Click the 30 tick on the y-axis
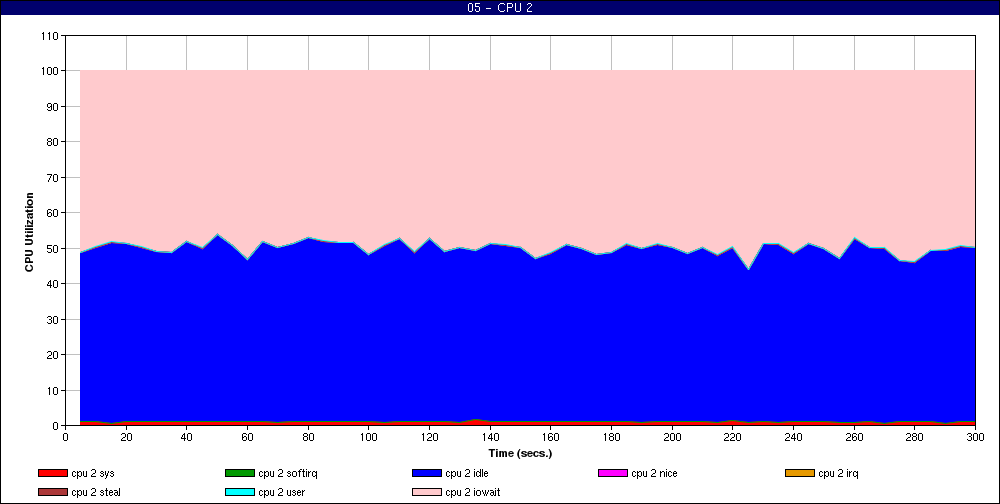1000x504 pixels. pyautogui.click(x=52, y=320)
